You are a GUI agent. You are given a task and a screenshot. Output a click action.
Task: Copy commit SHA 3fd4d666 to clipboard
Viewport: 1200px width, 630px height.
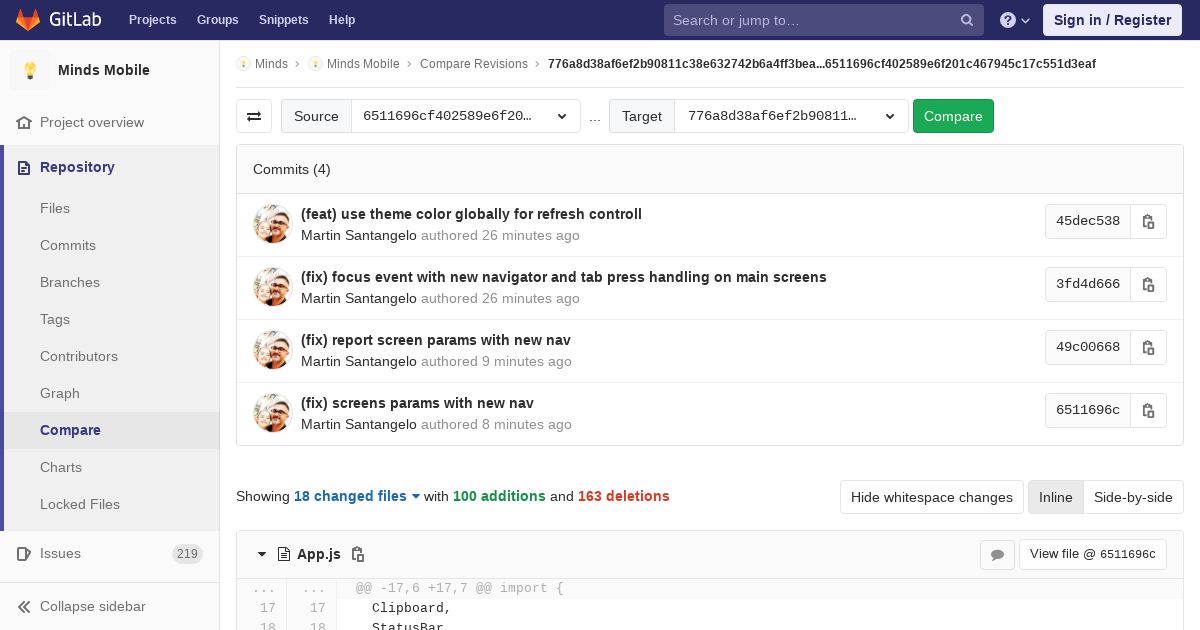1148,285
